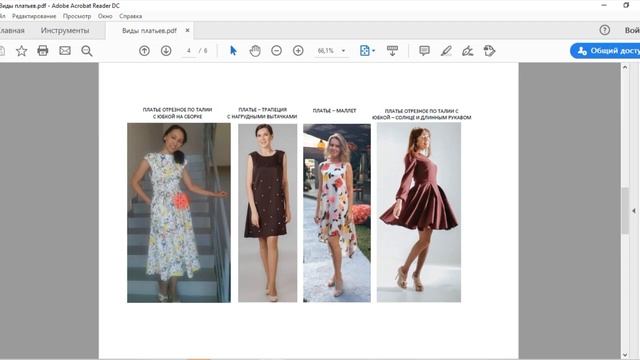Screen dimensions: 640x360
Task: Zoom out with the minus circle icon
Action: point(276,51)
